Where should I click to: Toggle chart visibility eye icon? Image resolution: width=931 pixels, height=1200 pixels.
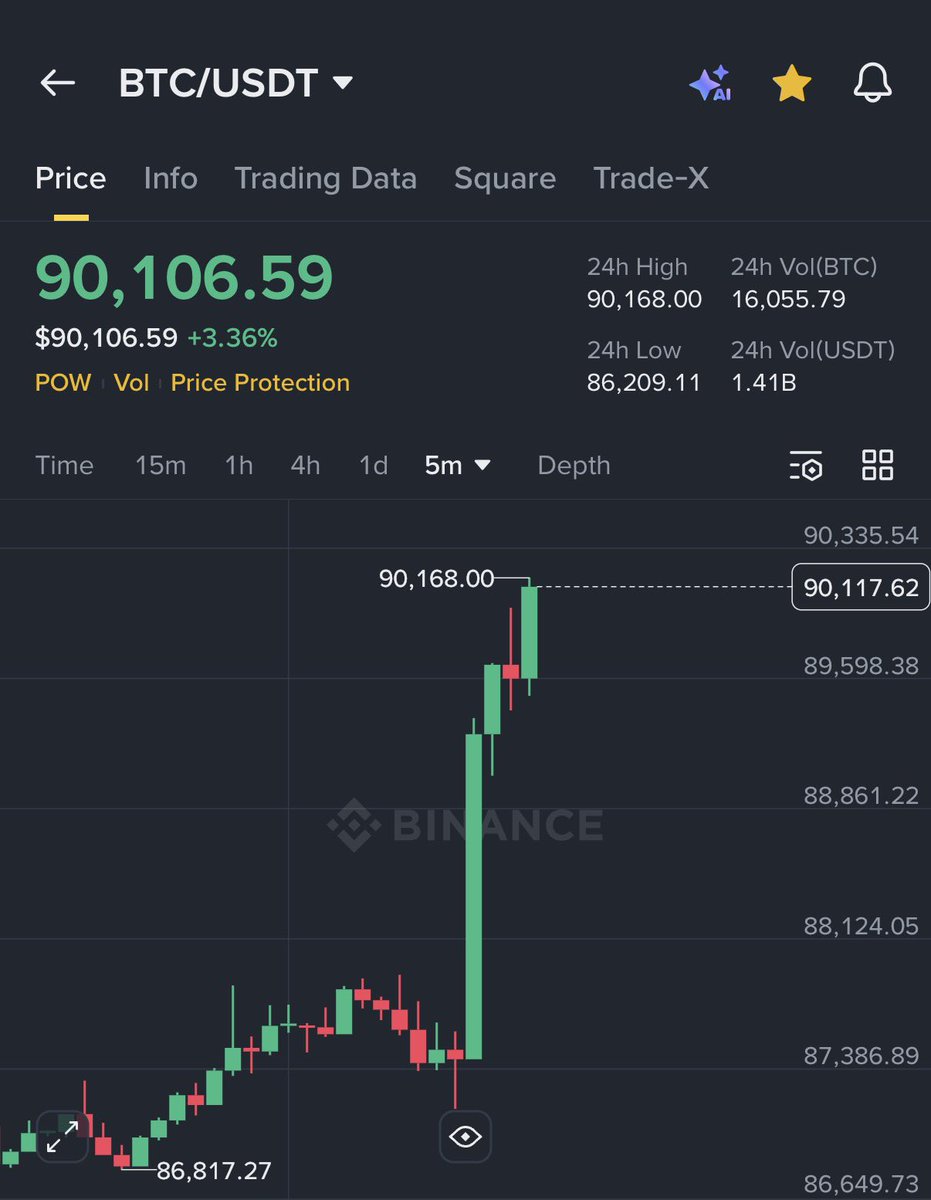click(466, 1137)
